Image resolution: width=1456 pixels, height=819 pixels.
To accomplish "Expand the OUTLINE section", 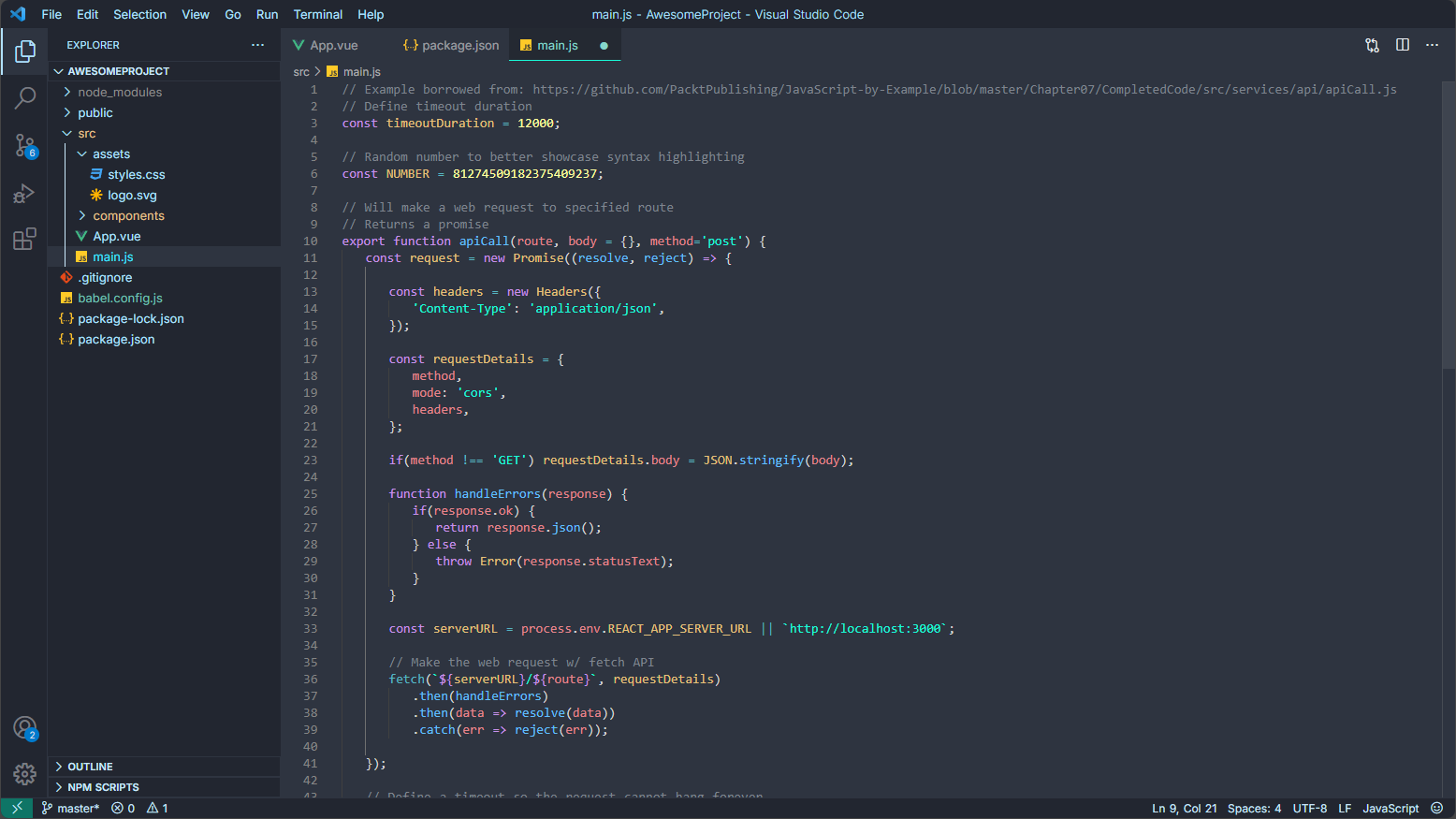I will [x=90, y=767].
